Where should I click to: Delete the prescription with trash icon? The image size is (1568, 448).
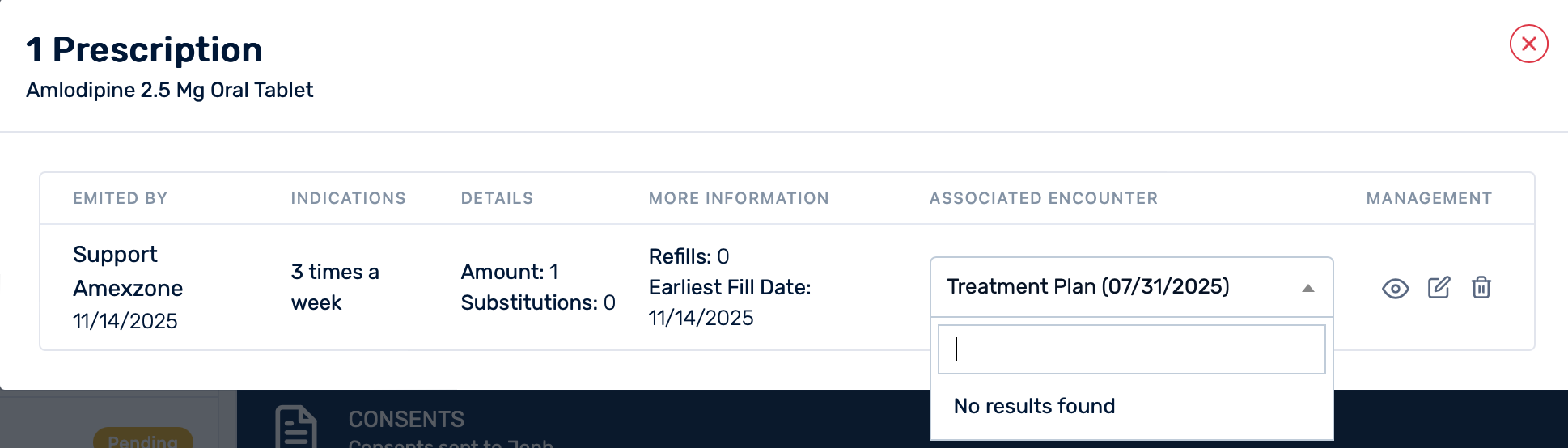[x=1481, y=287]
